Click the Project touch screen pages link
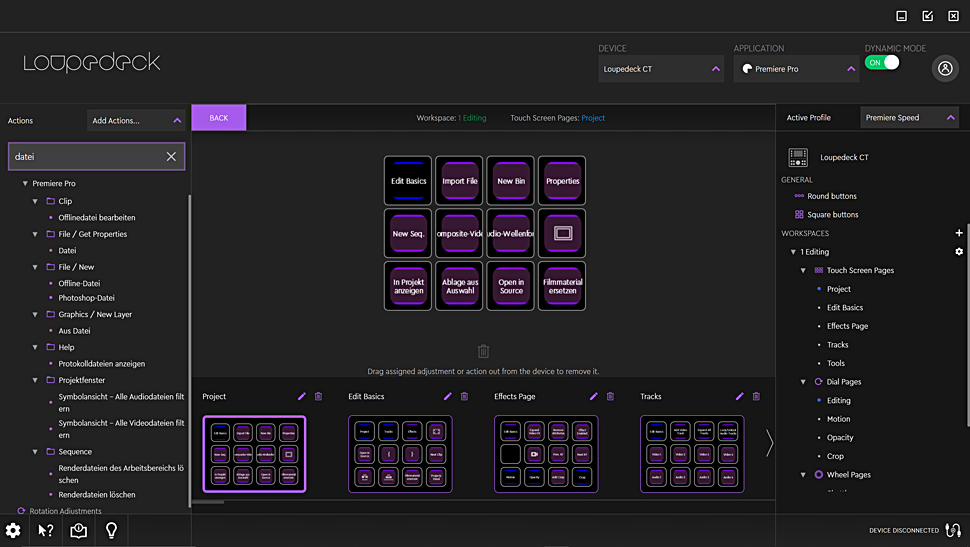The image size is (970, 547). (x=593, y=118)
